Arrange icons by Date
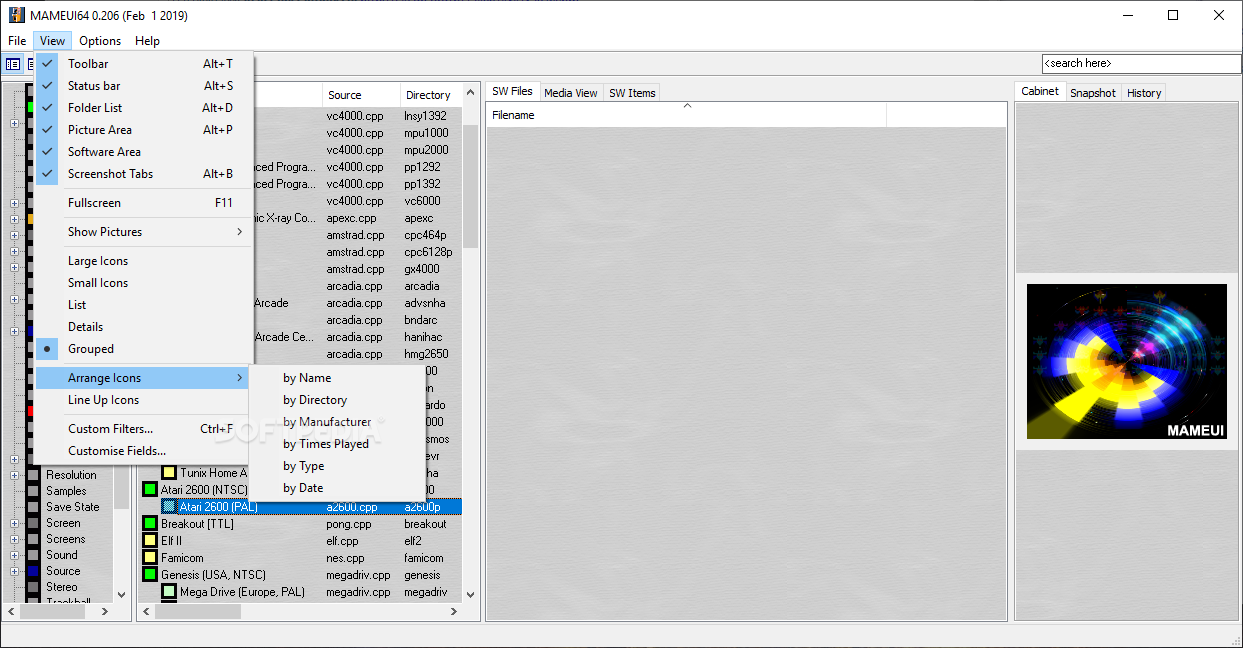Viewport: 1243px width, 648px height. pos(337,488)
